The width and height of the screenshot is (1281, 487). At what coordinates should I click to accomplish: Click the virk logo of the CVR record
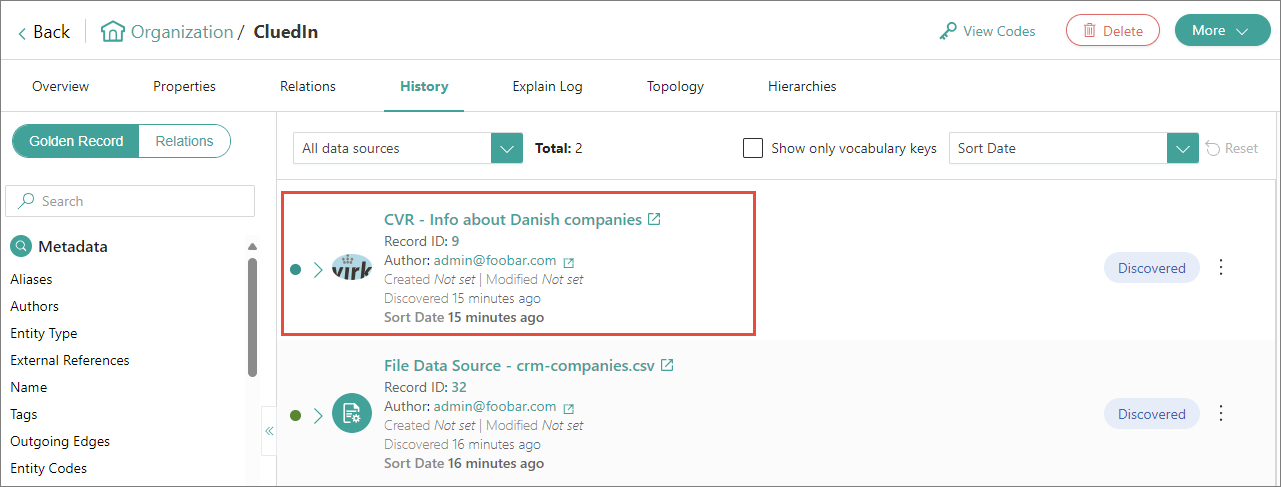point(351,268)
